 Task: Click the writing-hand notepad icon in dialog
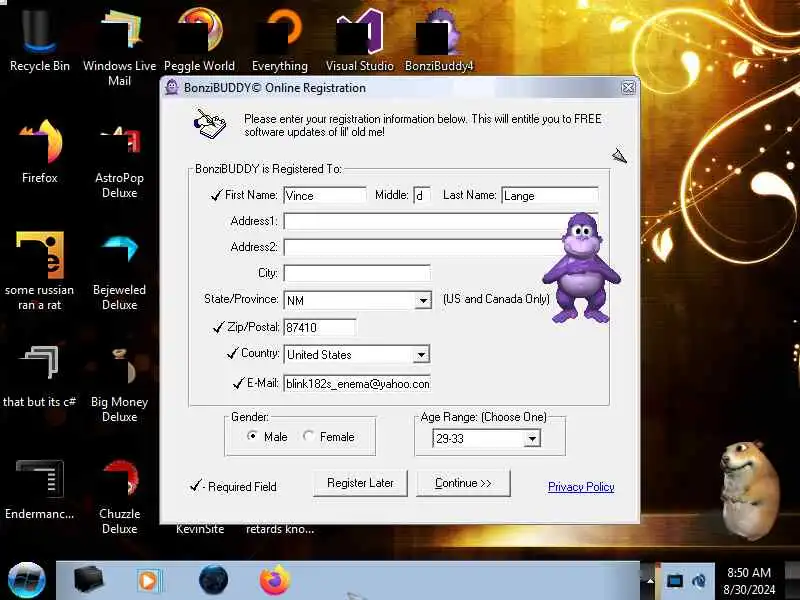(x=210, y=124)
